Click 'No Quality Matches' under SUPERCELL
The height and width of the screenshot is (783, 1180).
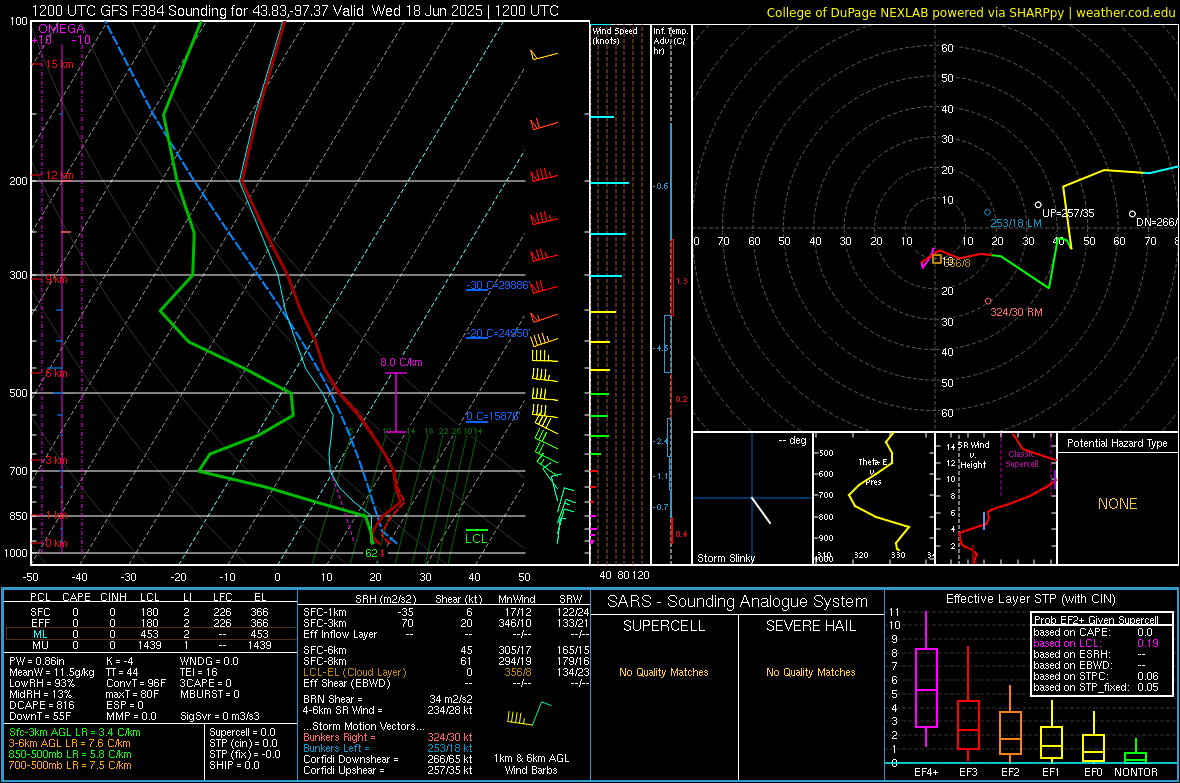tap(664, 672)
